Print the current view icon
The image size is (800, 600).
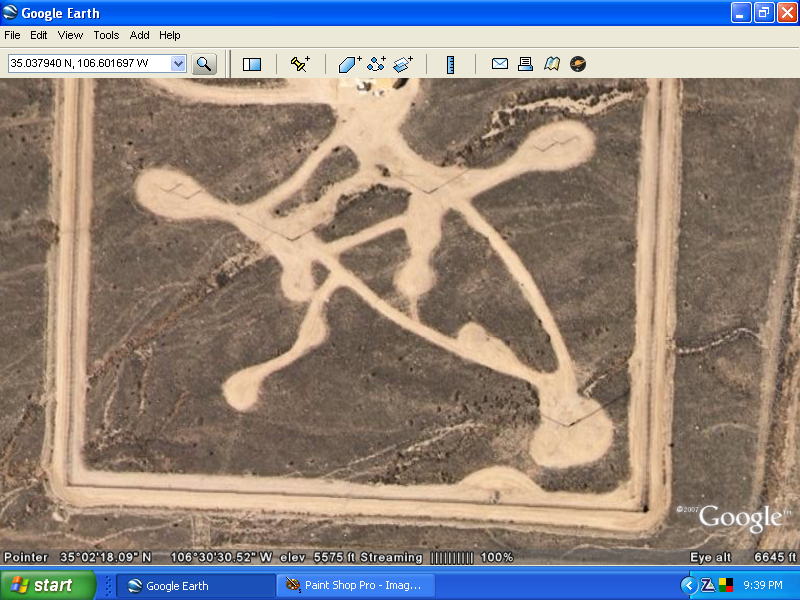(x=525, y=64)
